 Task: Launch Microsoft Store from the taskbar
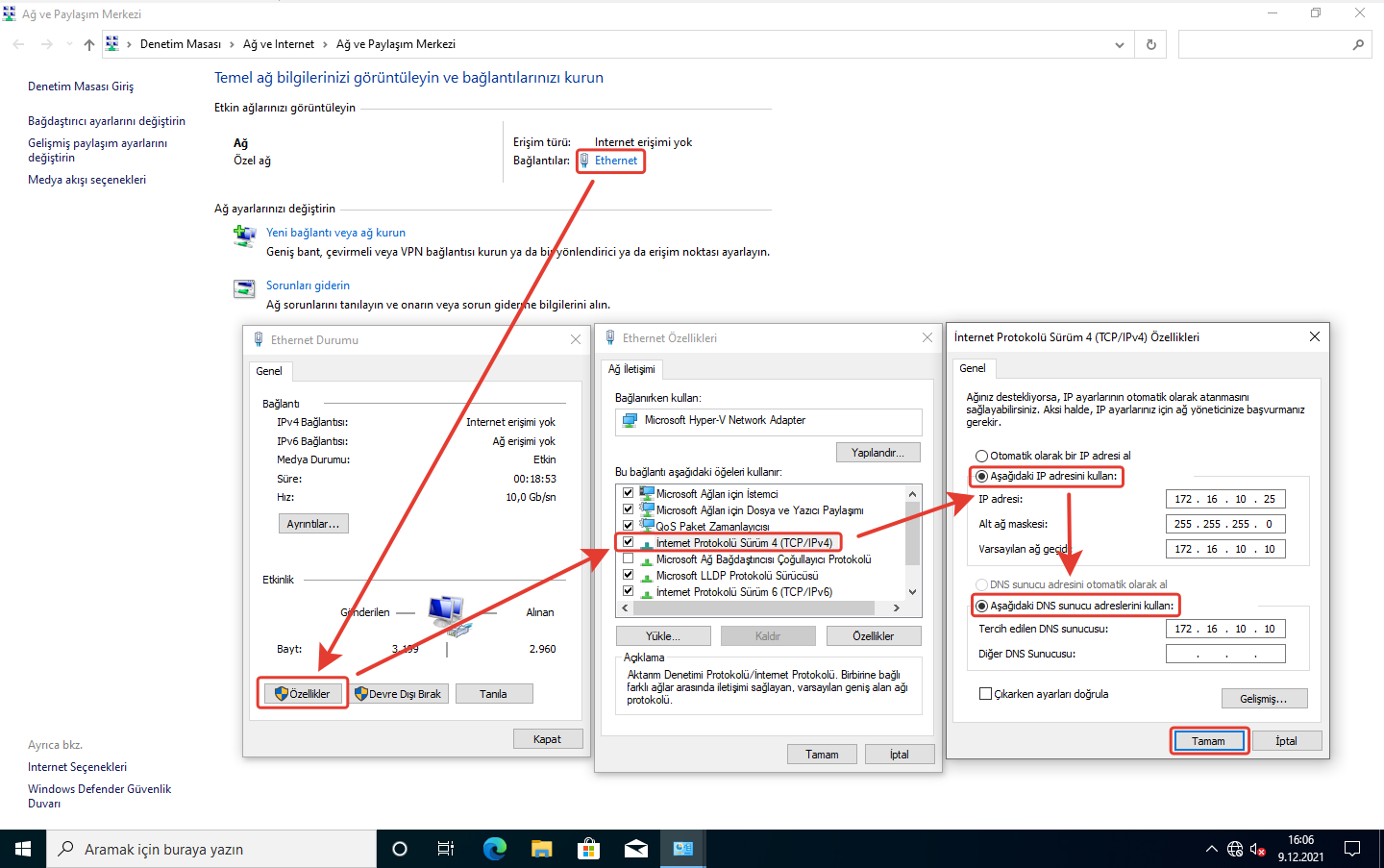point(588,849)
